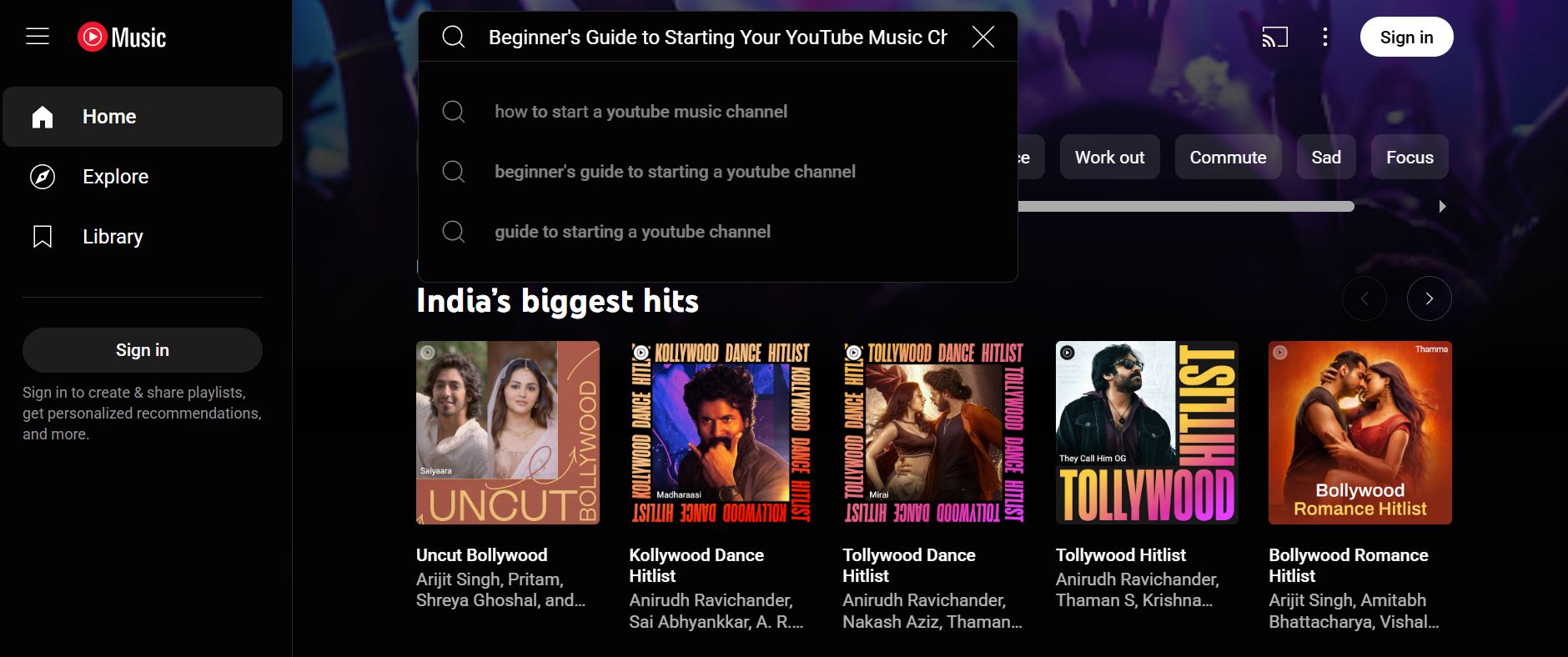The height and width of the screenshot is (657, 1568).
Task: Open the Bollywood Romance Hitlist thumbnail
Action: pos(1360,433)
